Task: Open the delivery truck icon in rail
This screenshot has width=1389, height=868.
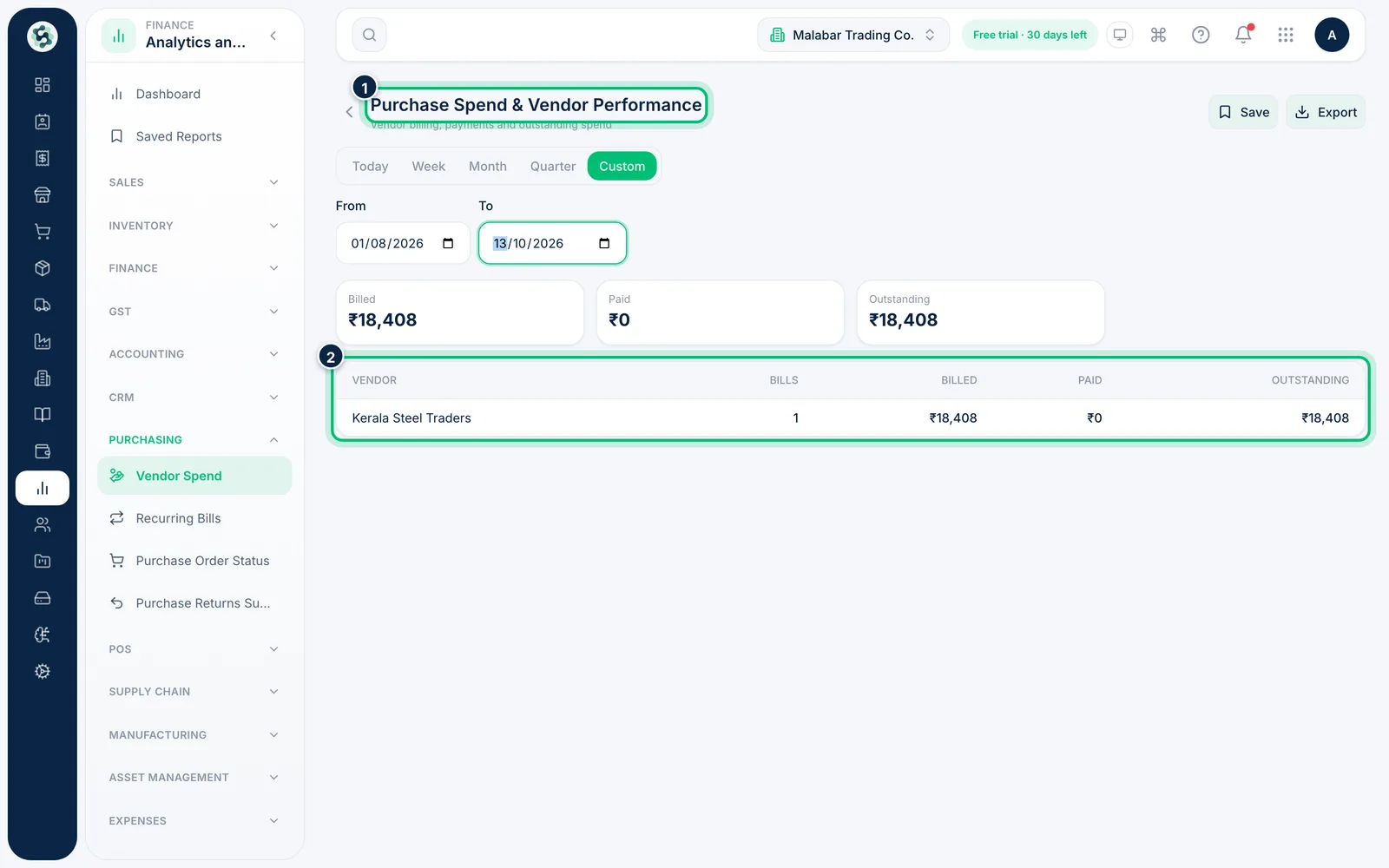Action: 43,305
